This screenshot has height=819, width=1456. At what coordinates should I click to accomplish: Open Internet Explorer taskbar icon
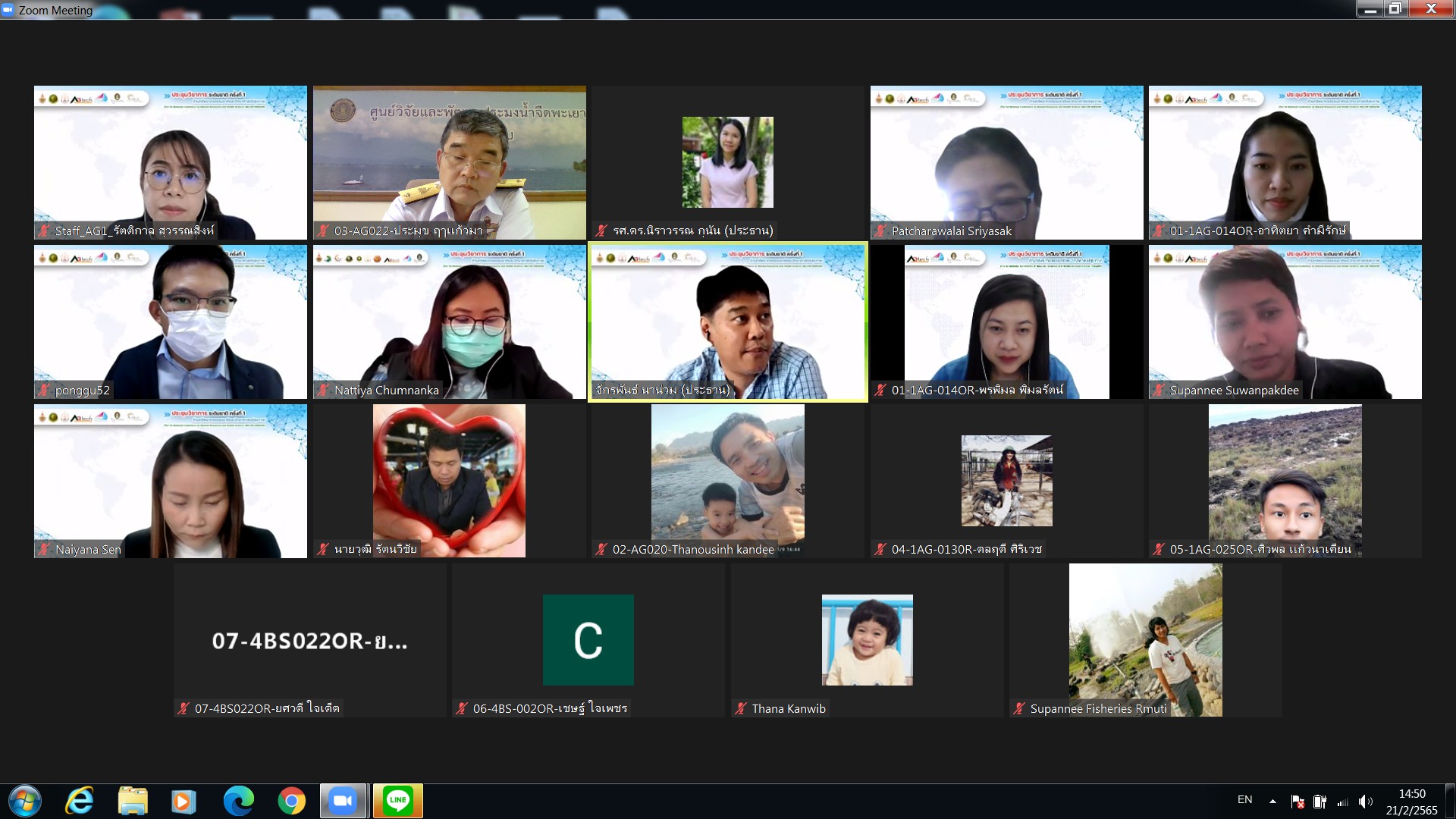click(x=79, y=801)
